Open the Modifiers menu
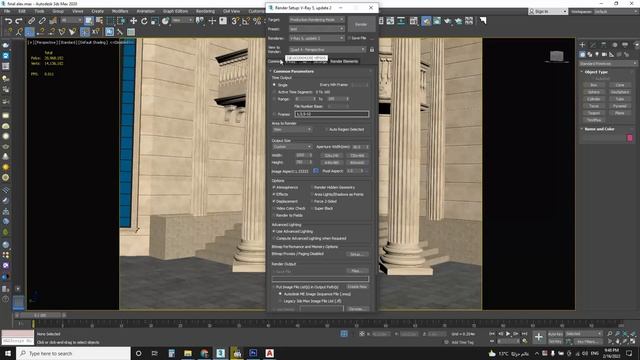Screen dimensions: 640x360 120,11
